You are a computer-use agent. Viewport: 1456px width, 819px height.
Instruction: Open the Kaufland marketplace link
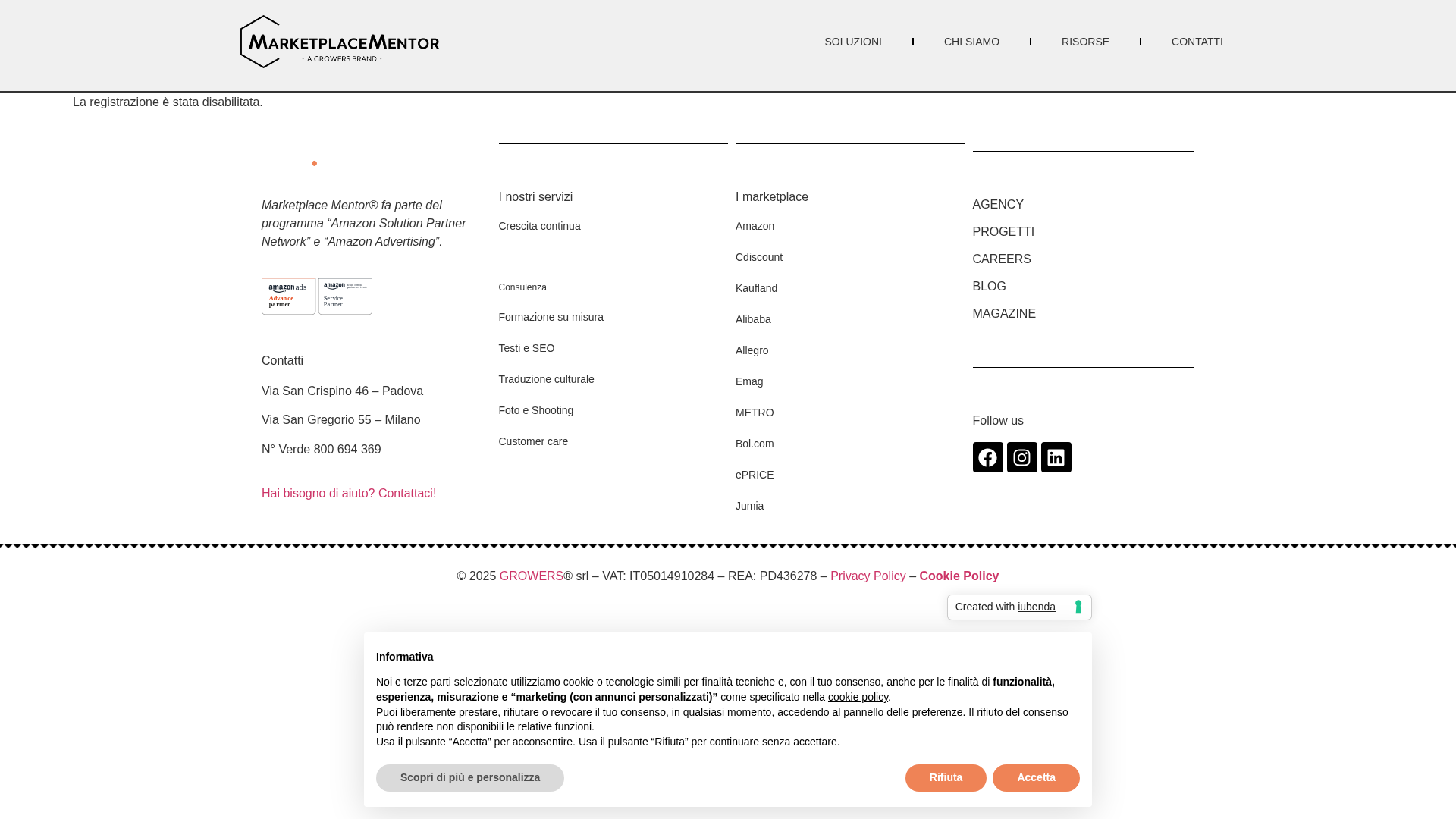[756, 288]
